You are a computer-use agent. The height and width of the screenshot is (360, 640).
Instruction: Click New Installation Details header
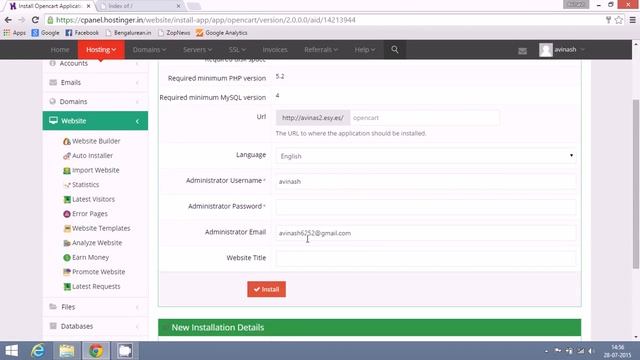(370, 327)
